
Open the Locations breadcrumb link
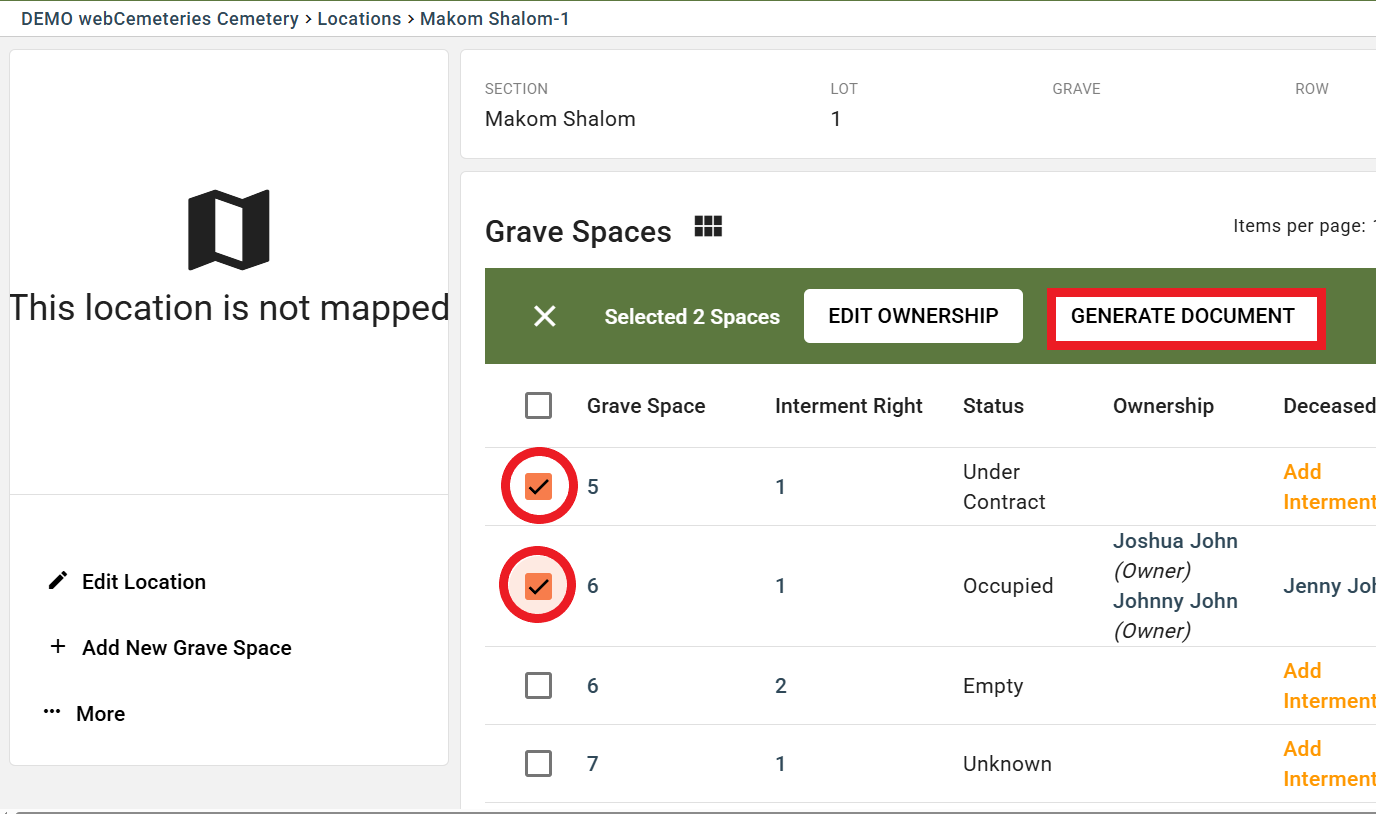(359, 19)
